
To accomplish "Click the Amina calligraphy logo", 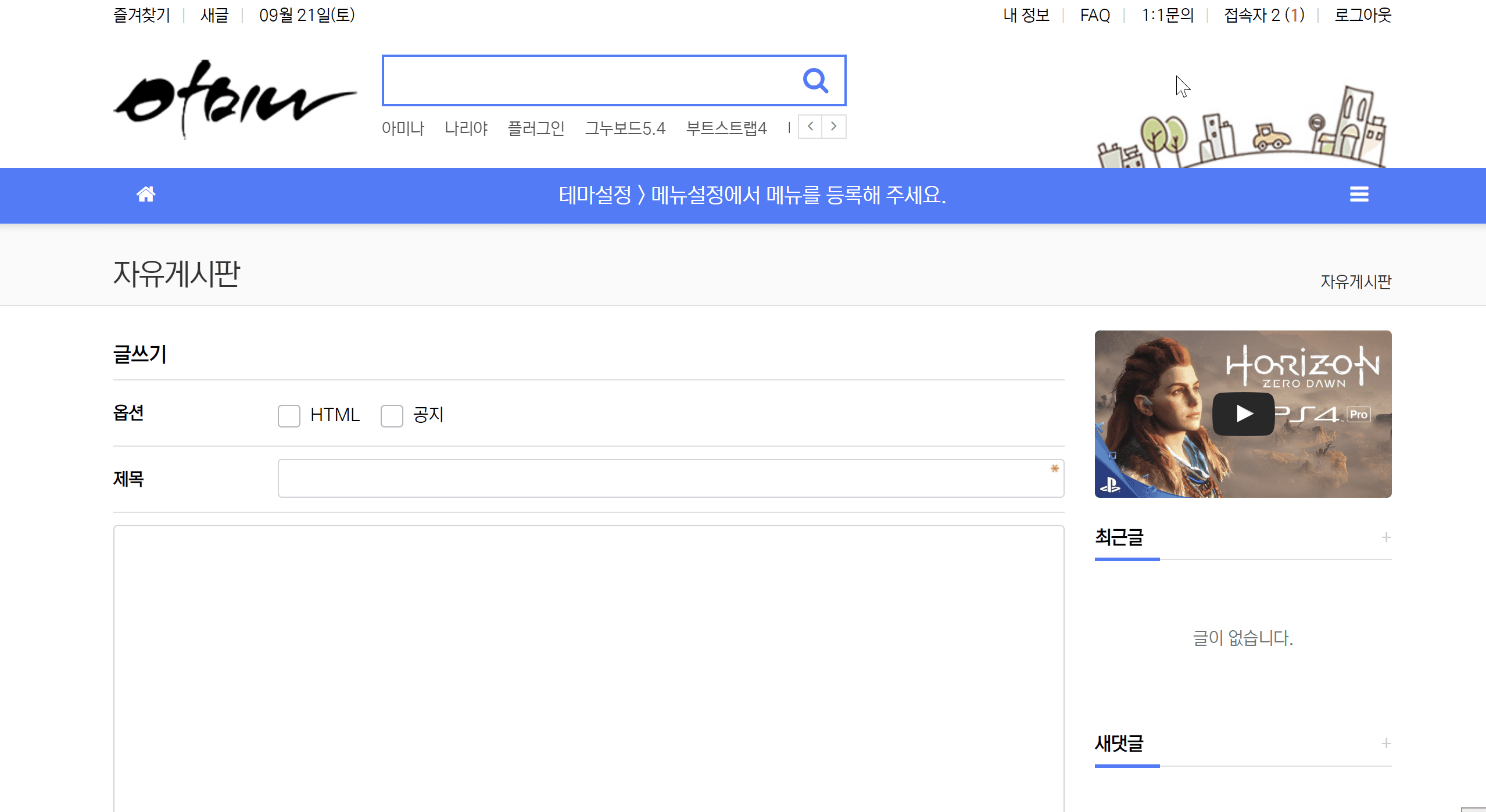I will pyautogui.click(x=234, y=100).
